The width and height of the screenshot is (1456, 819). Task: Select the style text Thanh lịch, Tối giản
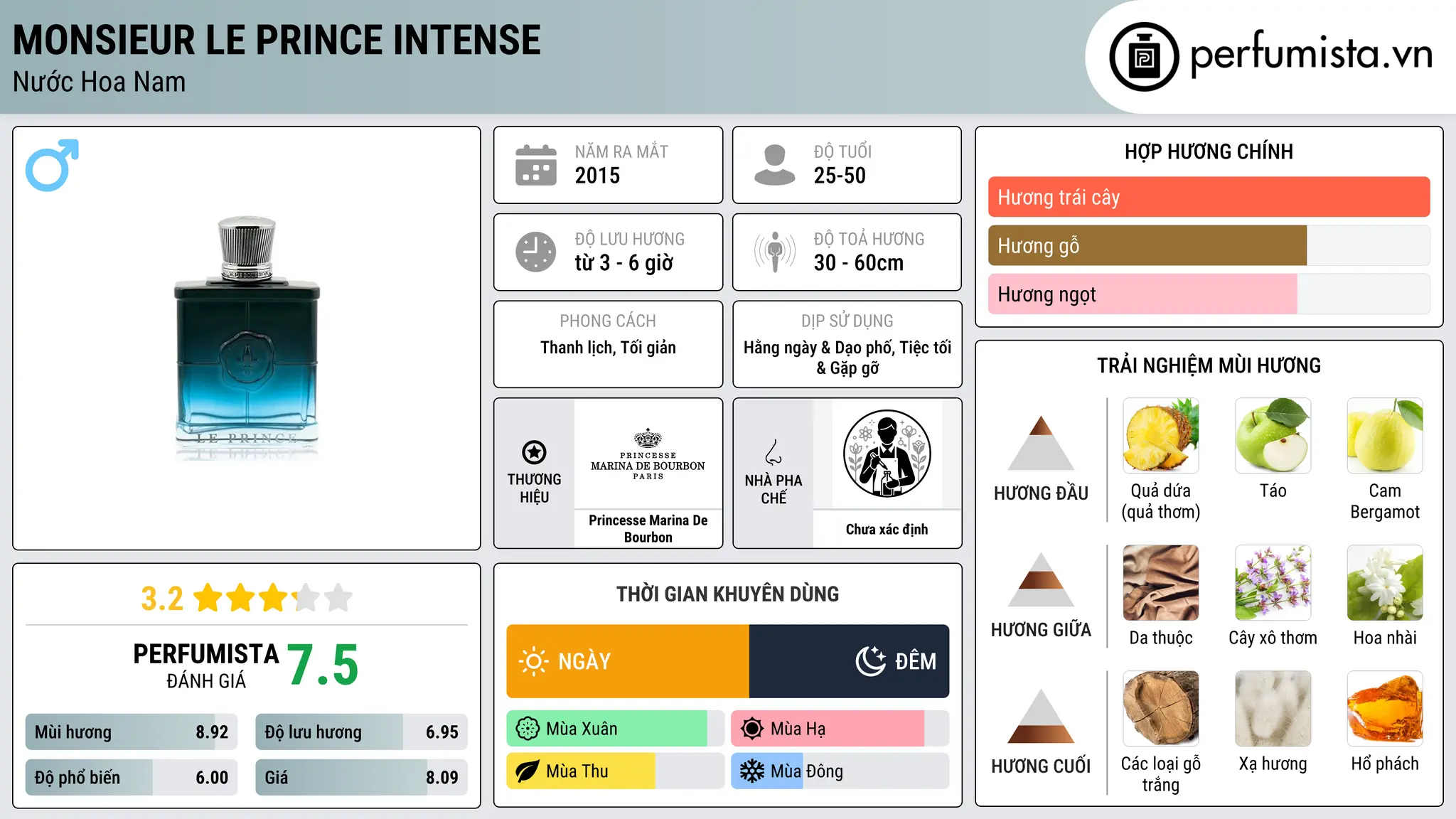[x=608, y=348]
